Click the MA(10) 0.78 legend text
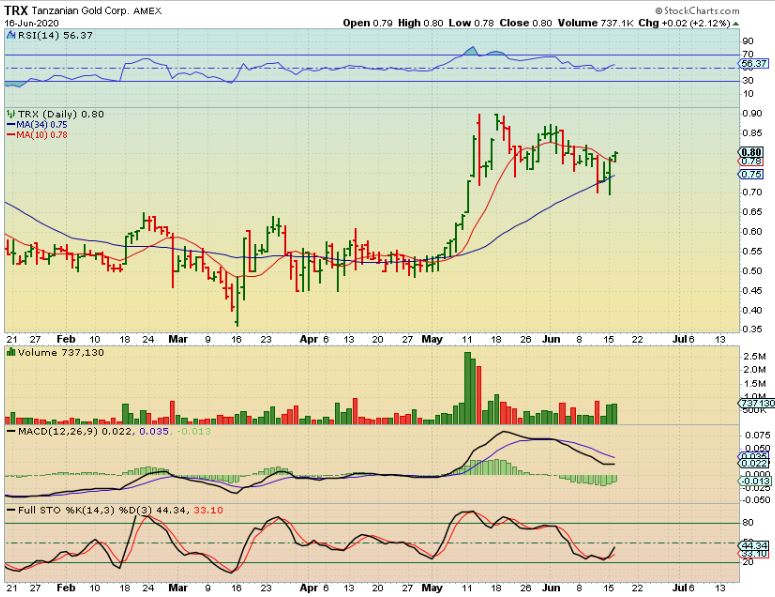This screenshot has height=597, width=775. coord(42,134)
